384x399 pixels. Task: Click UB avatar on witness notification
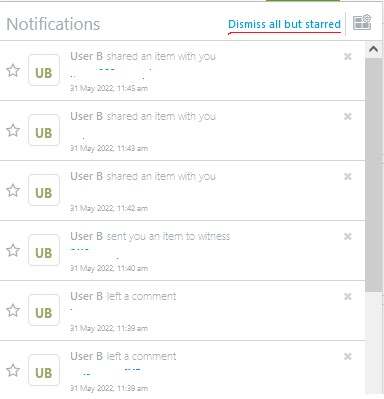tap(44, 250)
